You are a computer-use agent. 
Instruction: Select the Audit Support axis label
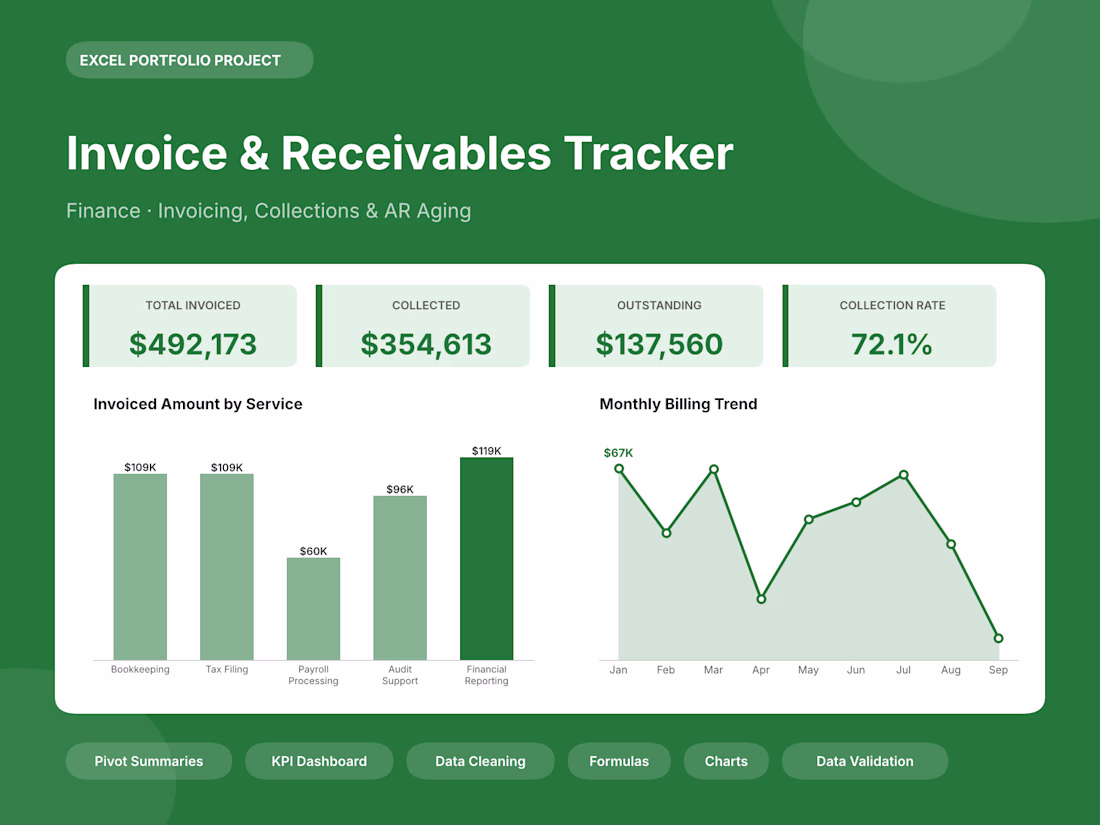[x=400, y=675]
